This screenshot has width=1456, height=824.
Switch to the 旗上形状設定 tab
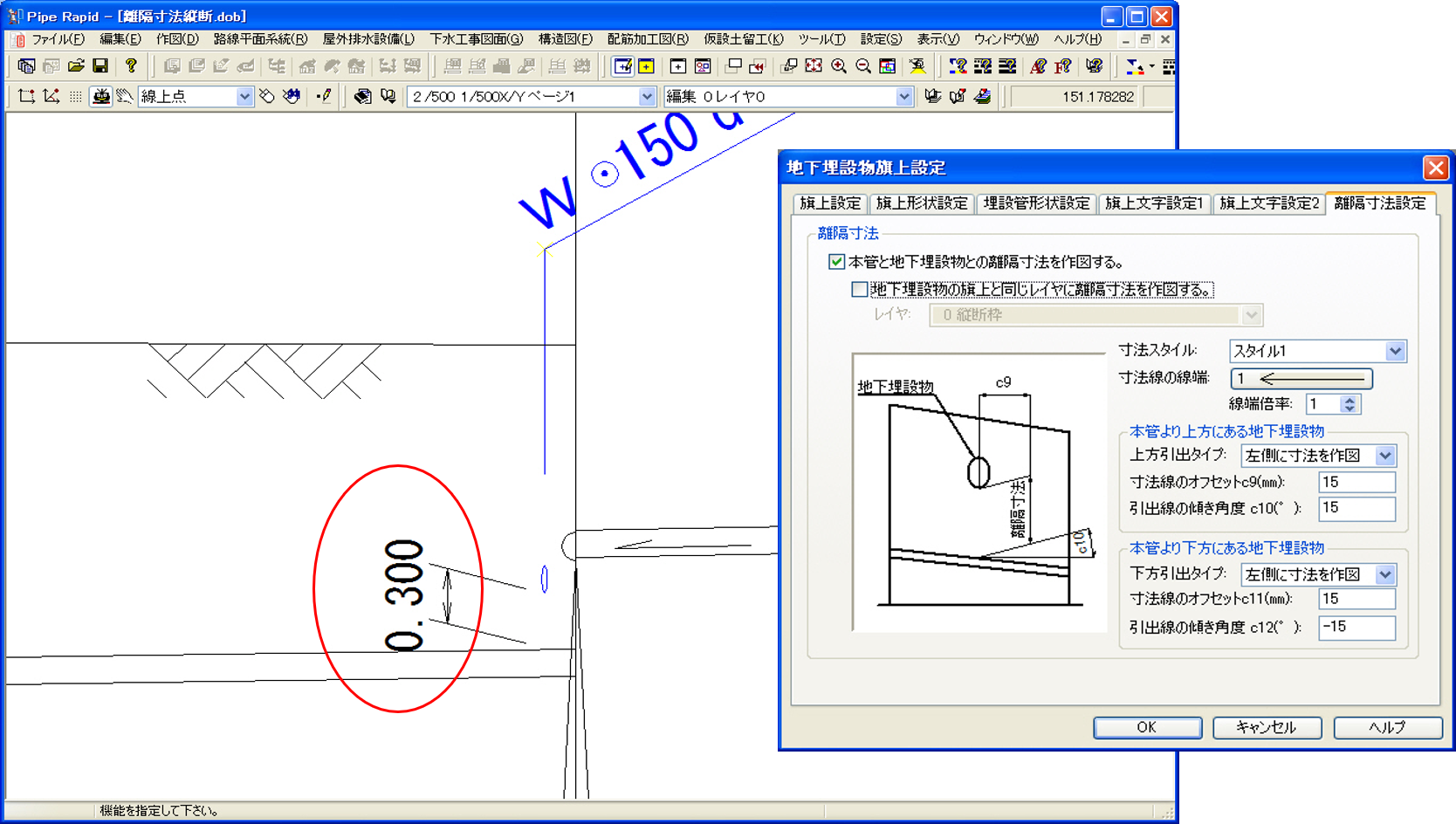click(x=921, y=203)
